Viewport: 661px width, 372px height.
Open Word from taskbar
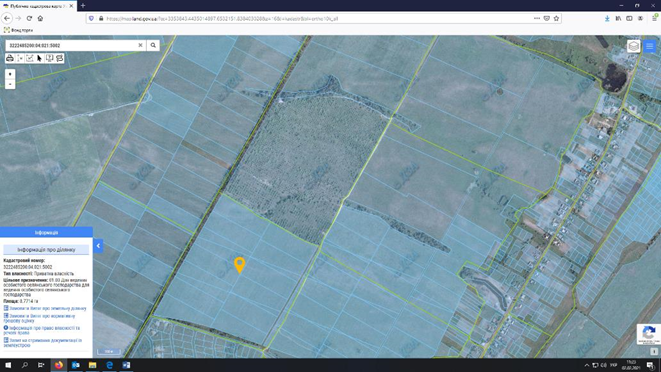(x=126, y=365)
